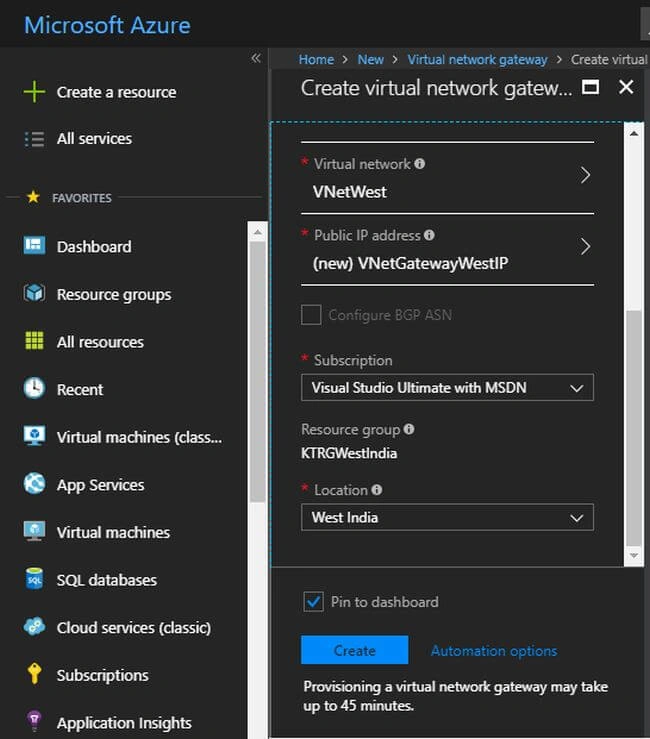Click the SQL databases icon
The height and width of the screenshot is (739, 650).
click(34, 579)
